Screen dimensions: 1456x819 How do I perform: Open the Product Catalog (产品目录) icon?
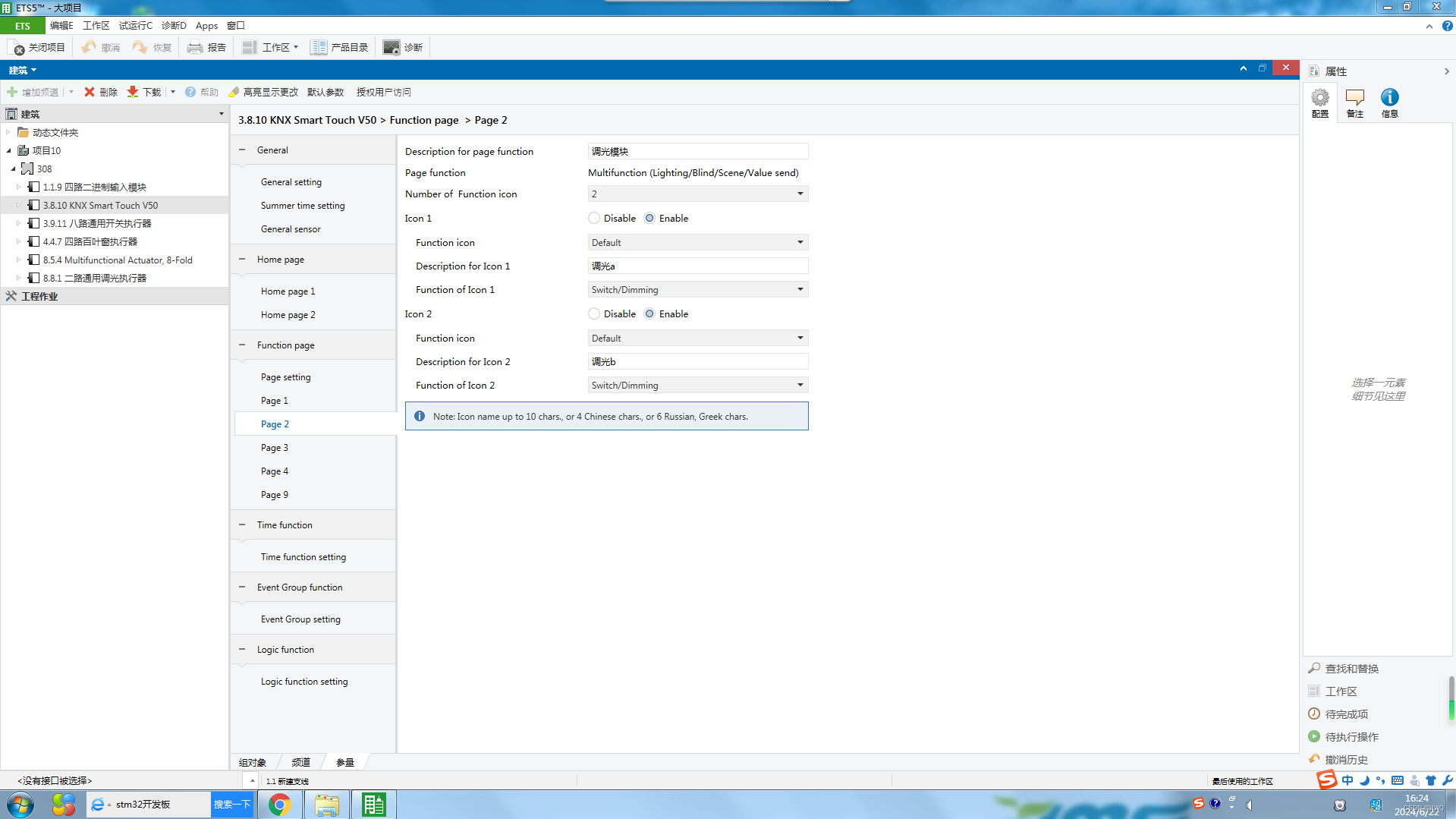pyautogui.click(x=319, y=47)
